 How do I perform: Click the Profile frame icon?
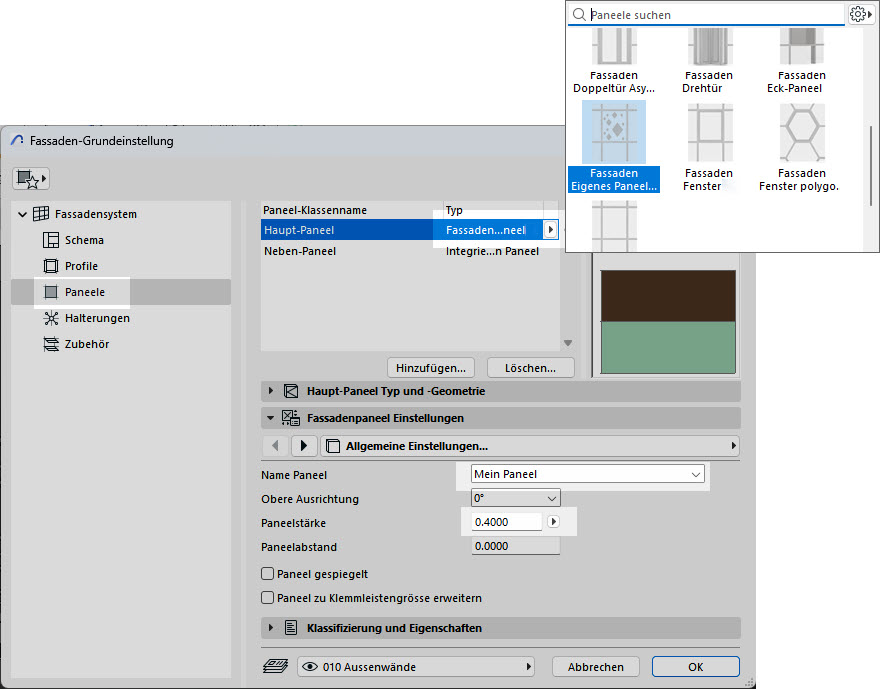[x=51, y=266]
